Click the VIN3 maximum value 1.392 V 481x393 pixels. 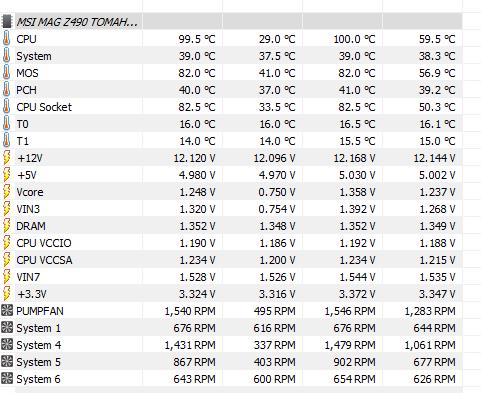coord(357,209)
